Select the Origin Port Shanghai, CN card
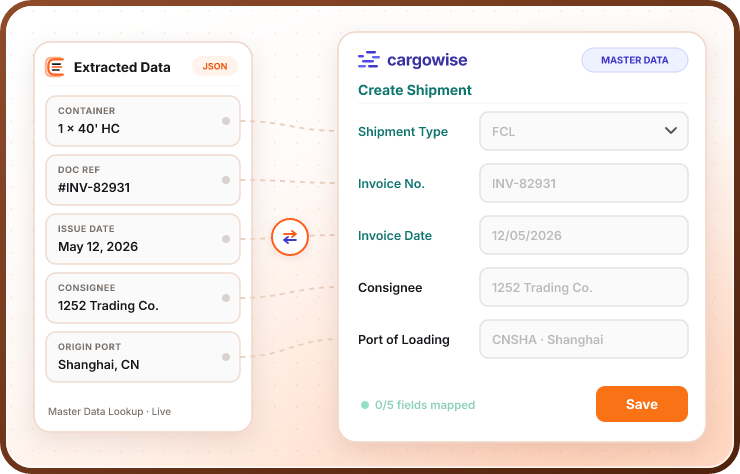The image size is (740, 474). [x=143, y=357]
